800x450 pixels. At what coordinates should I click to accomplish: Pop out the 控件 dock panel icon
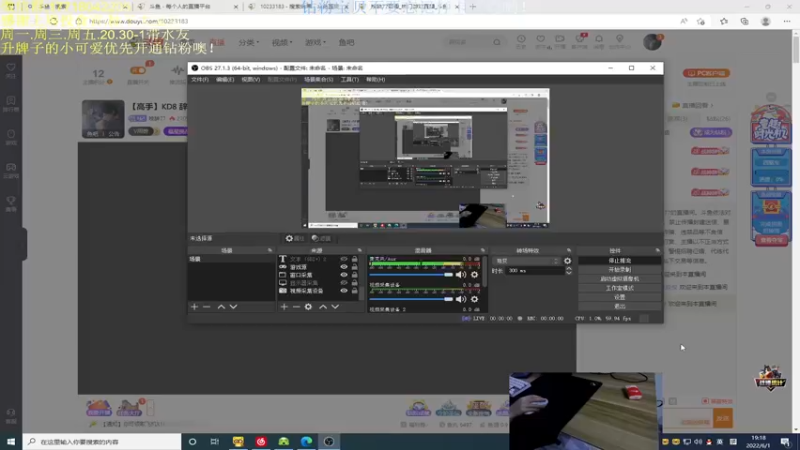click(x=658, y=251)
